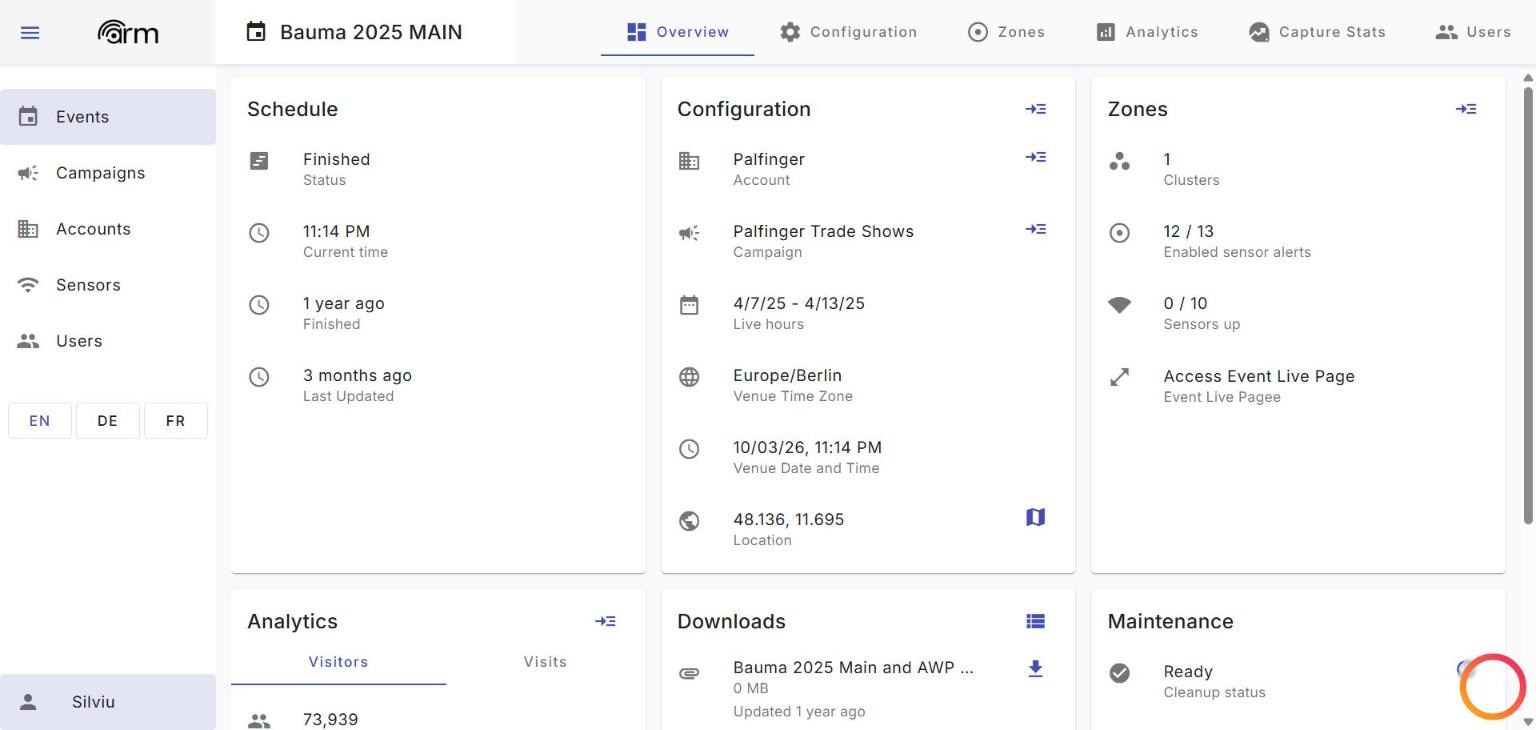Open the Analytics tab in the top bar
The height and width of the screenshot is (730, 1536).
click(x=1147, y=32)
